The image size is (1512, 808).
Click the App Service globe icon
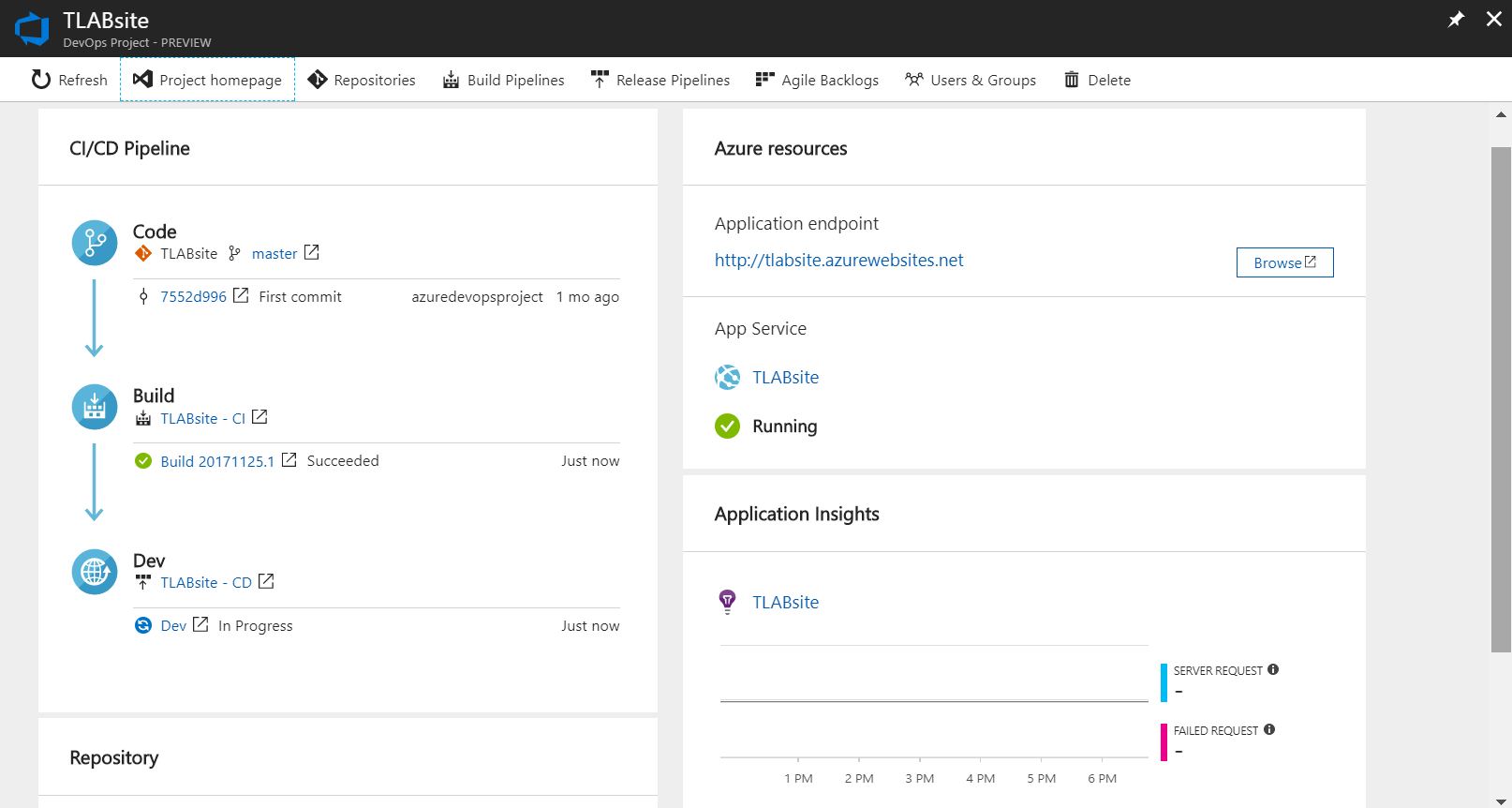[728, 378]
